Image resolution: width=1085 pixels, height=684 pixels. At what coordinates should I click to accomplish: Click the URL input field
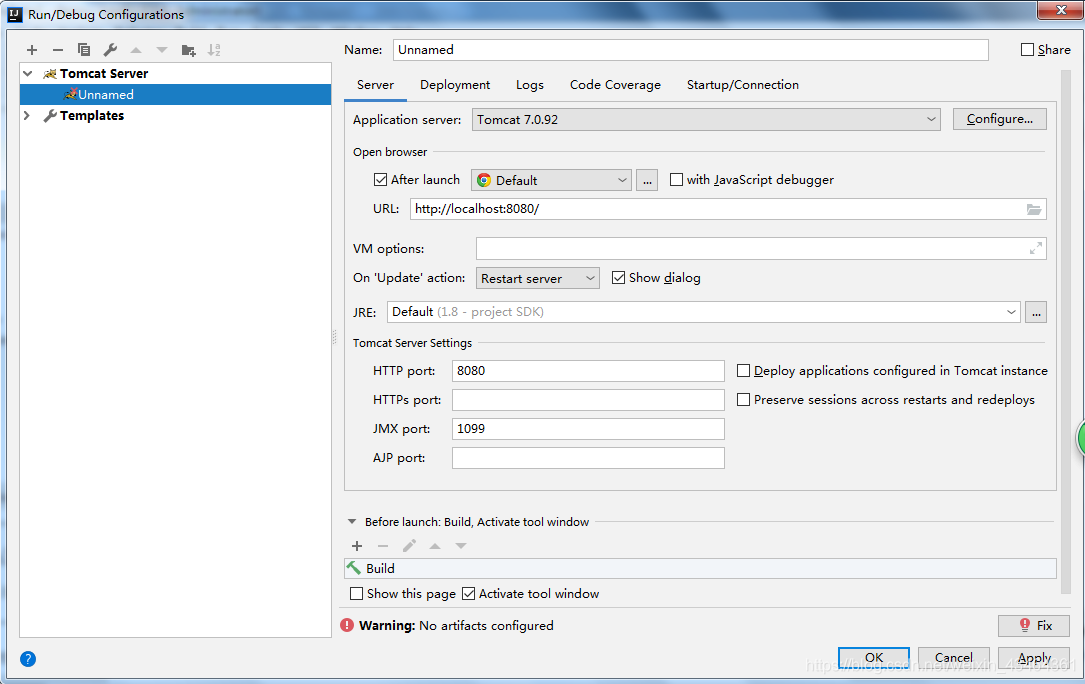click(728, 209)
